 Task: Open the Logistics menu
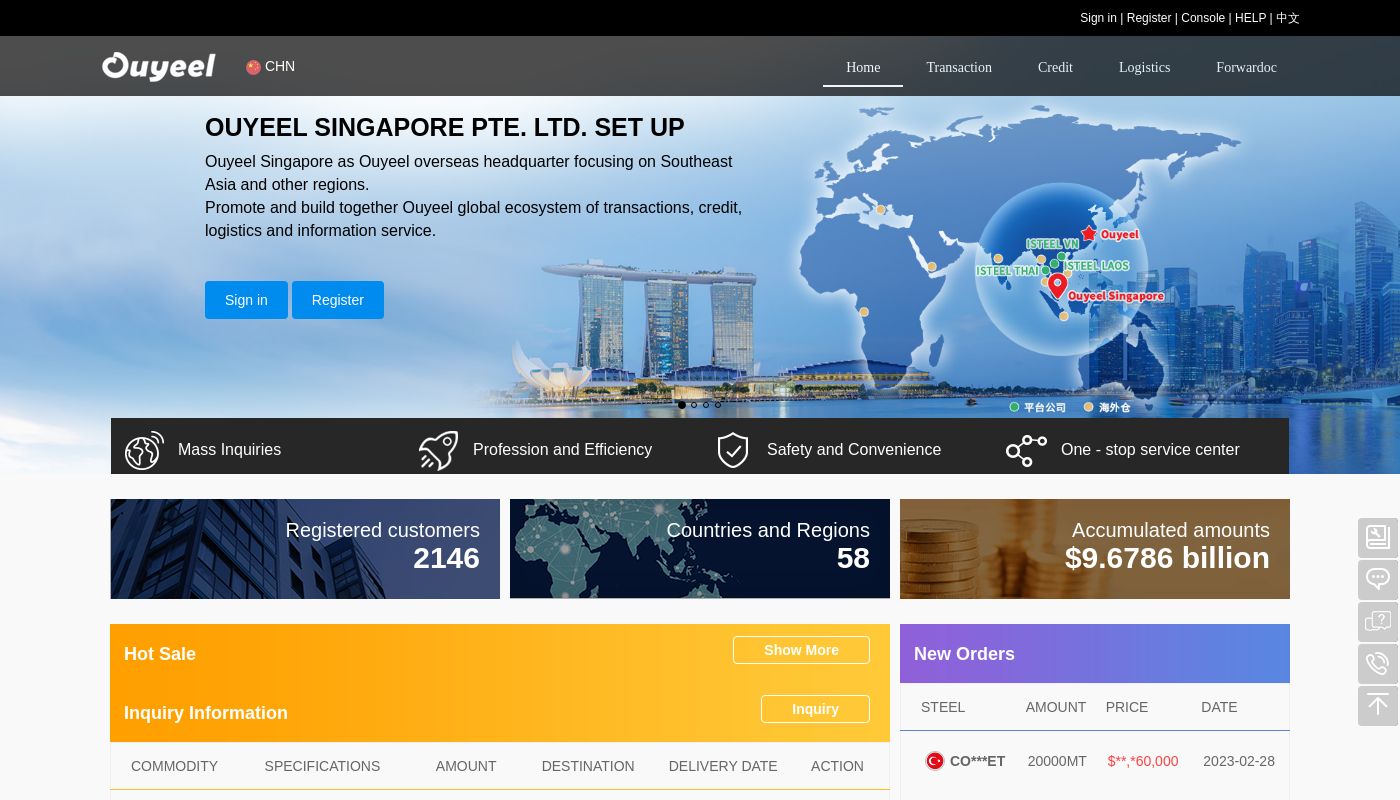click(1144, 67)
